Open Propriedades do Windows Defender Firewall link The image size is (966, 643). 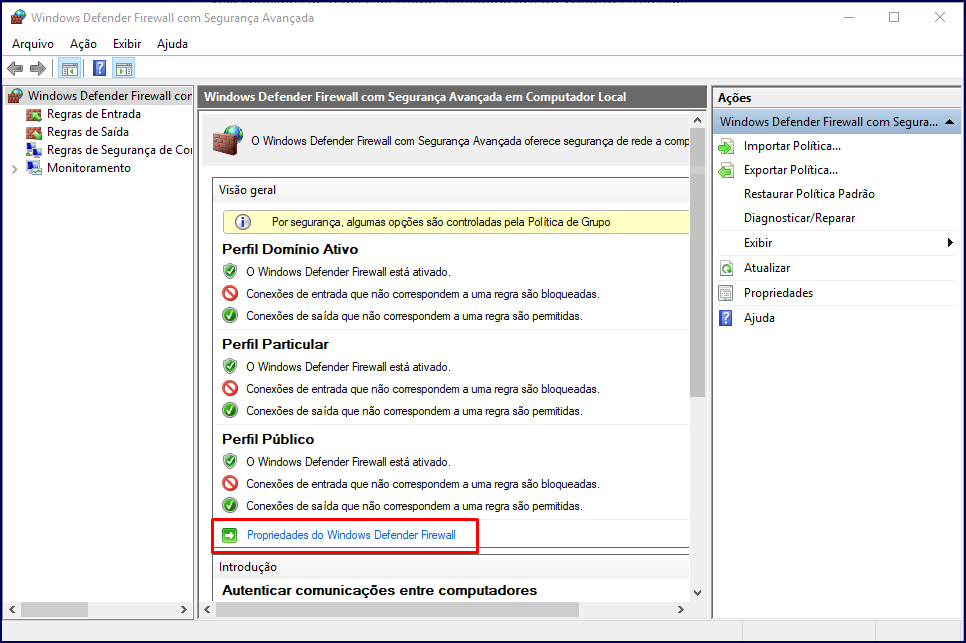point(351,535)
